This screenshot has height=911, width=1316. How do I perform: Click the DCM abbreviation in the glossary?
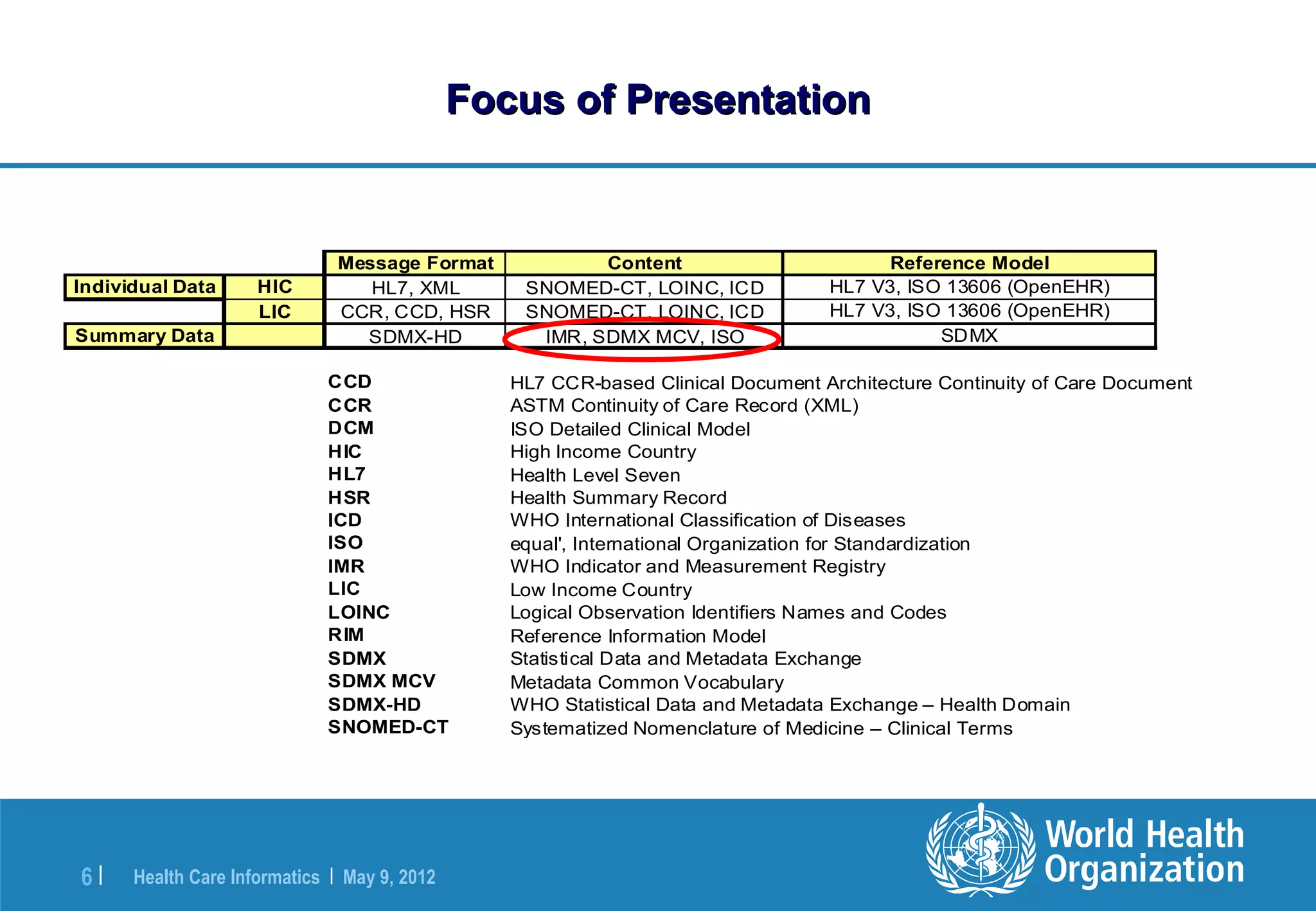[x=351, y=428]
